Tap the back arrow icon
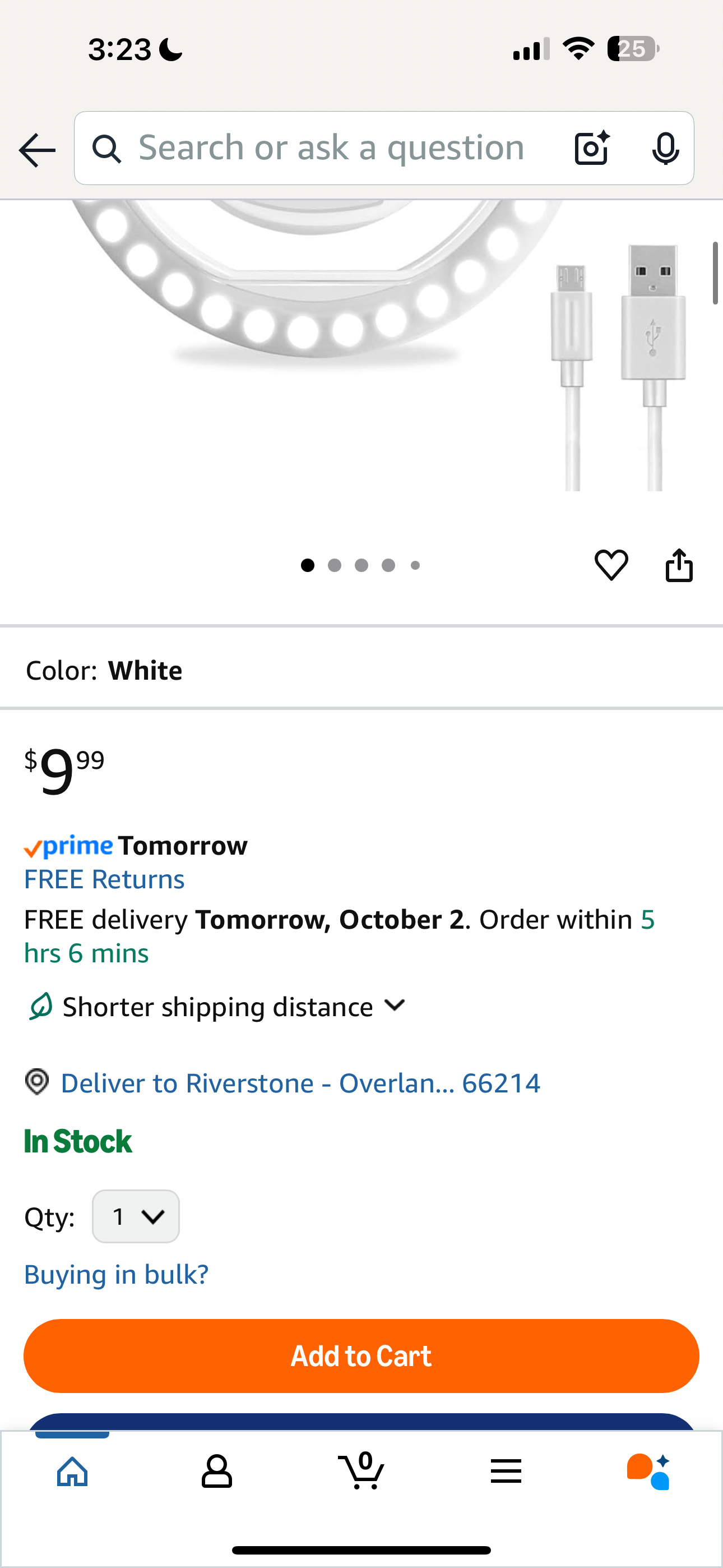Viewport: 723px width, 1568px height. click(x=37, y=150)
